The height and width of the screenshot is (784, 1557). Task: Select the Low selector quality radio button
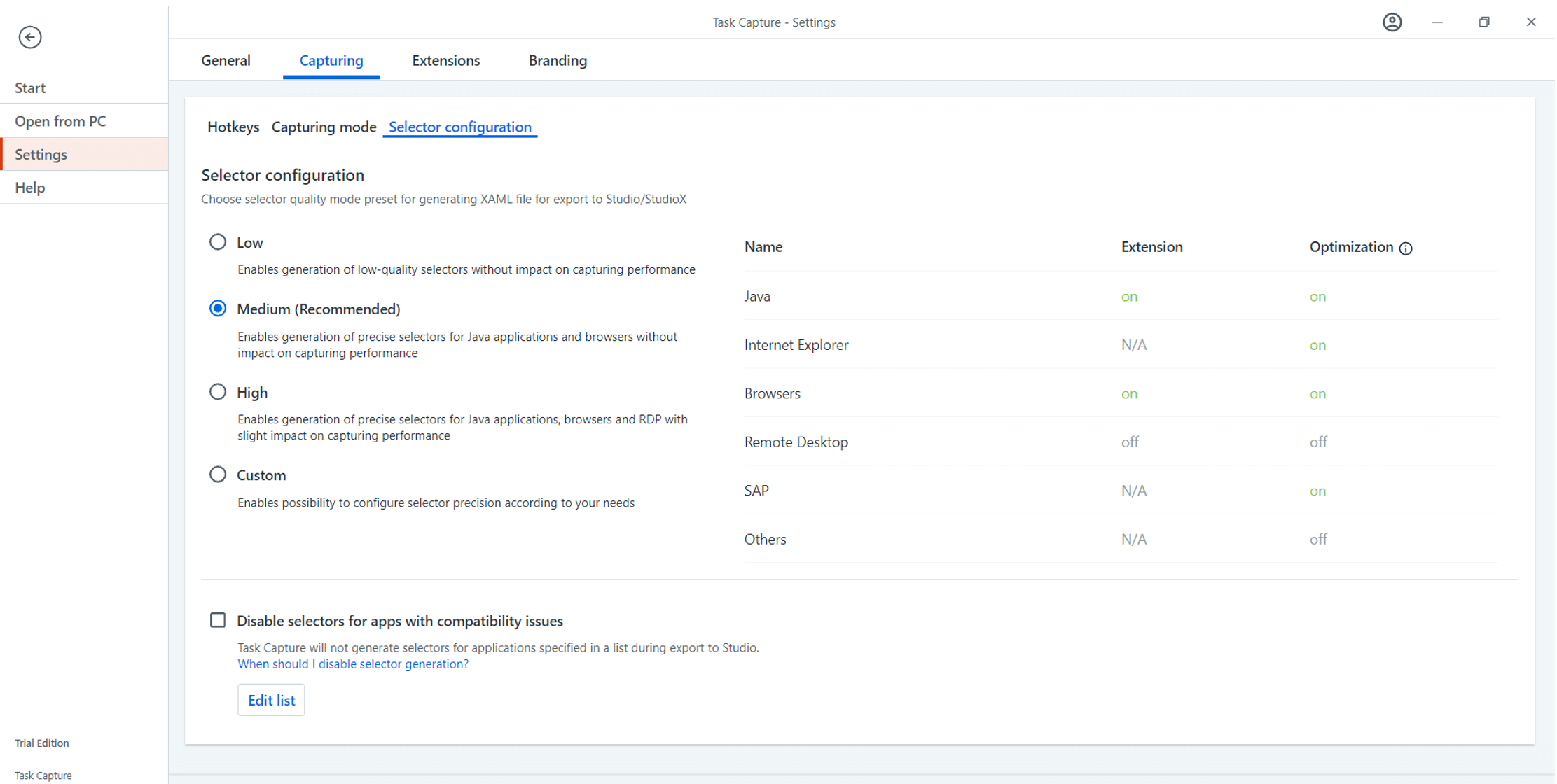pos(217,242)
